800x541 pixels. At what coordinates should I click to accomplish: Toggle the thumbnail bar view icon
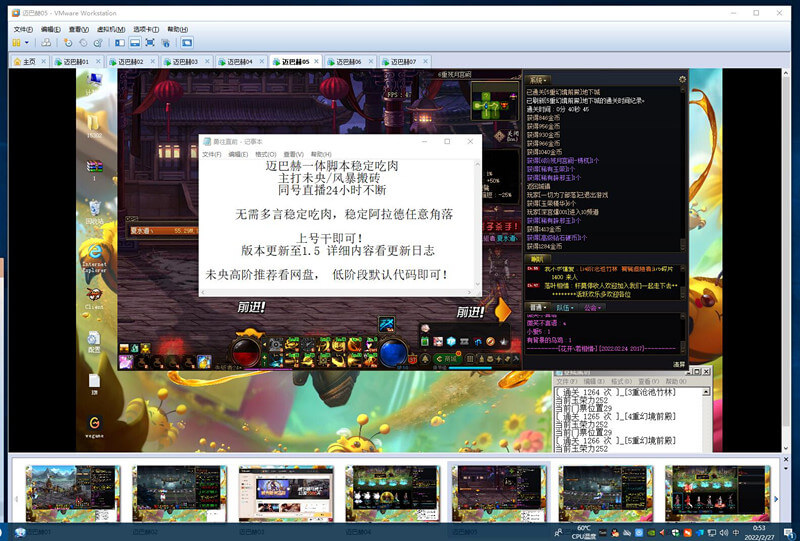click(135, 43)
